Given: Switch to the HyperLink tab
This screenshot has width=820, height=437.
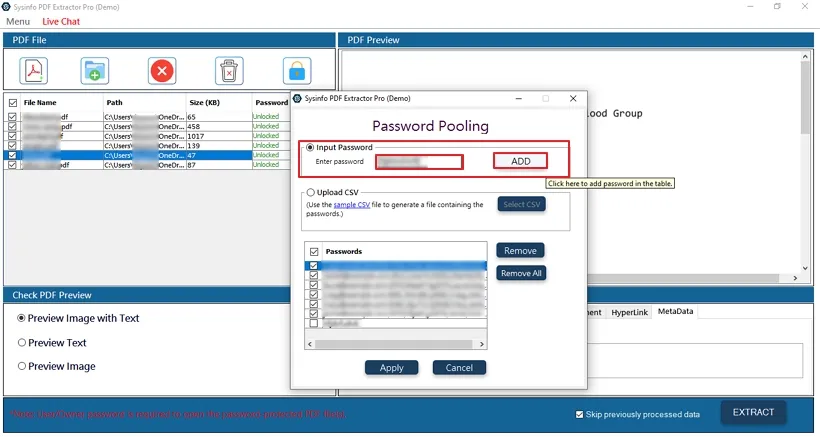Looking at the screenshot, I should pos(630,312).
